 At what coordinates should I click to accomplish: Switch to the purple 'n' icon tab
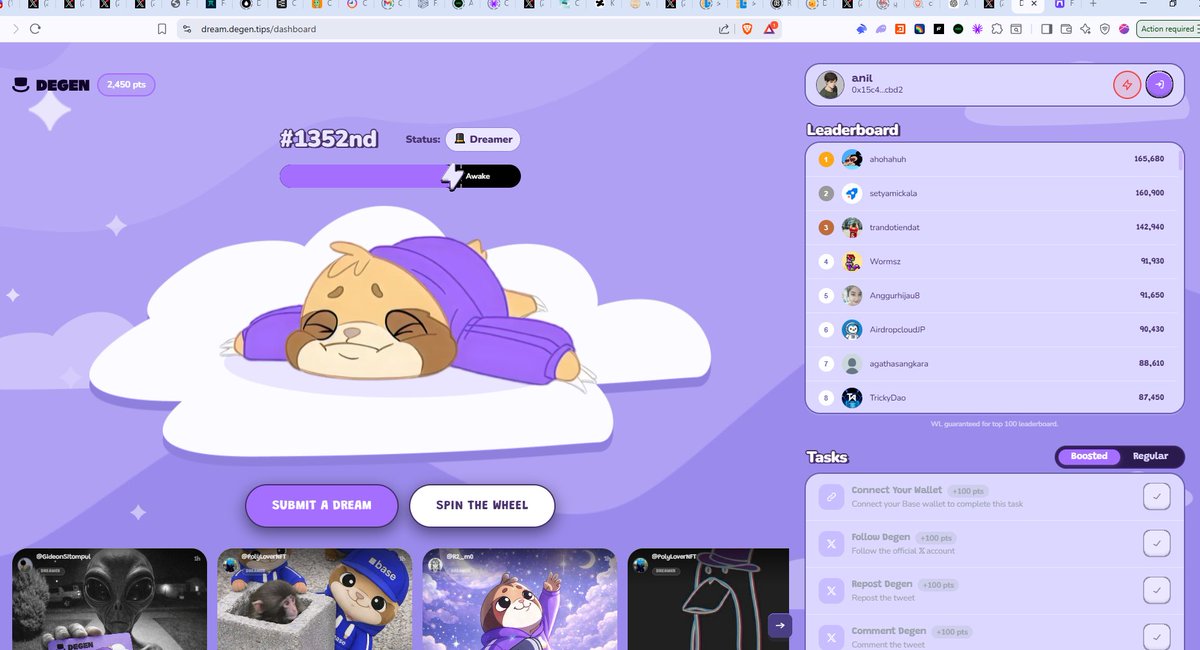pyautogui.click(x=1064, y=5)
